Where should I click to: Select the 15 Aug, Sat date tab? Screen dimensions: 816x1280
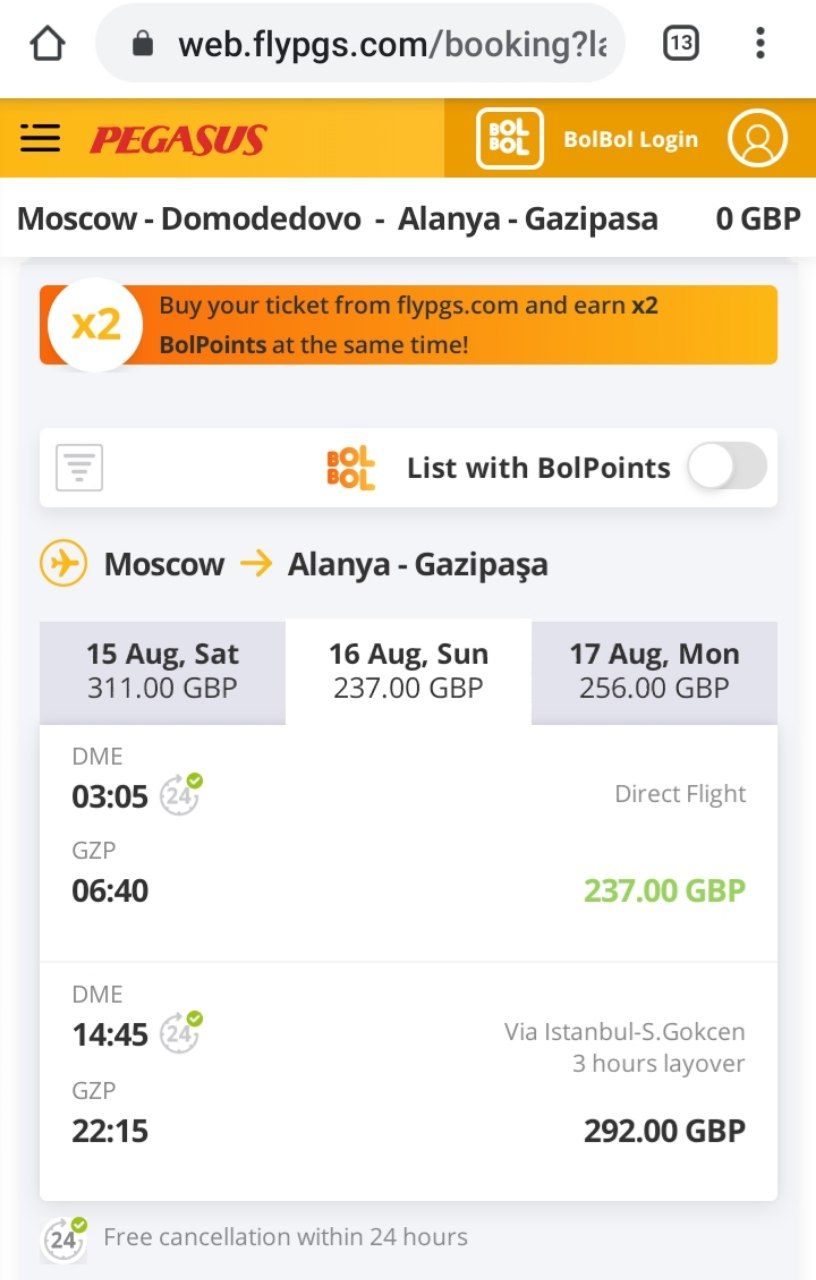[162, 671]
